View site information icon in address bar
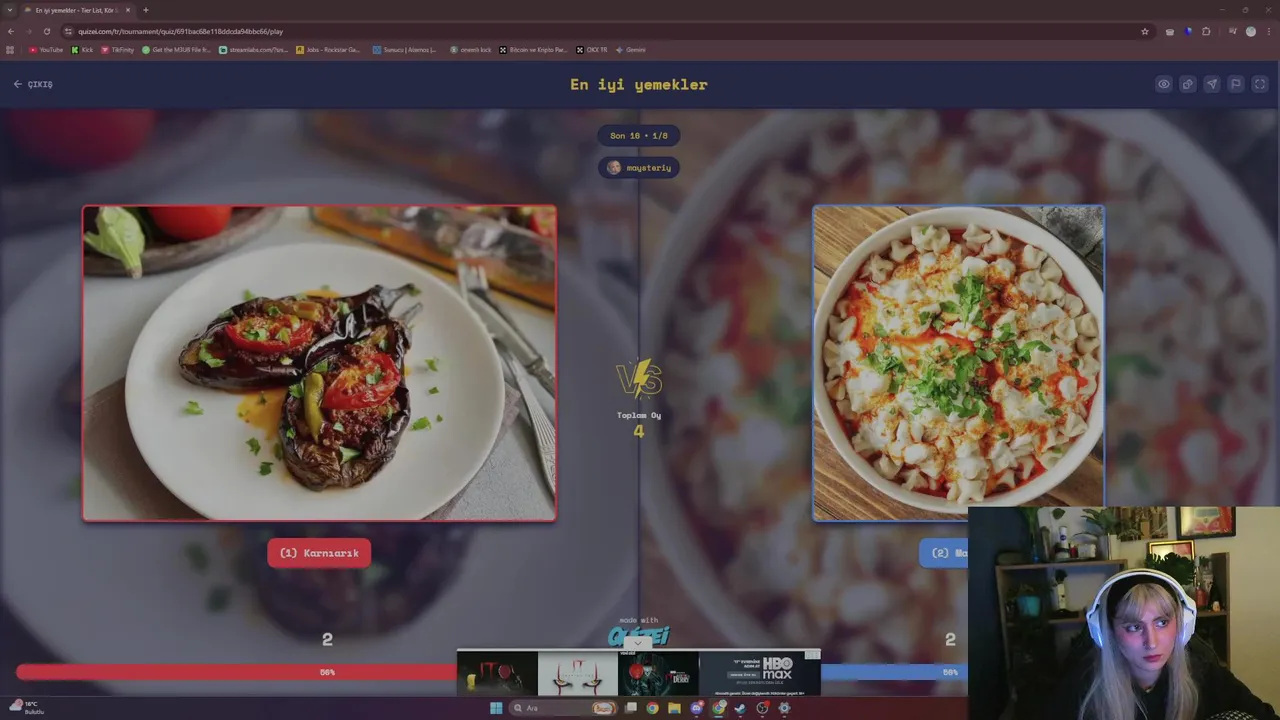This screenshot has height=720, width=1280. click(x=68, y=31)
